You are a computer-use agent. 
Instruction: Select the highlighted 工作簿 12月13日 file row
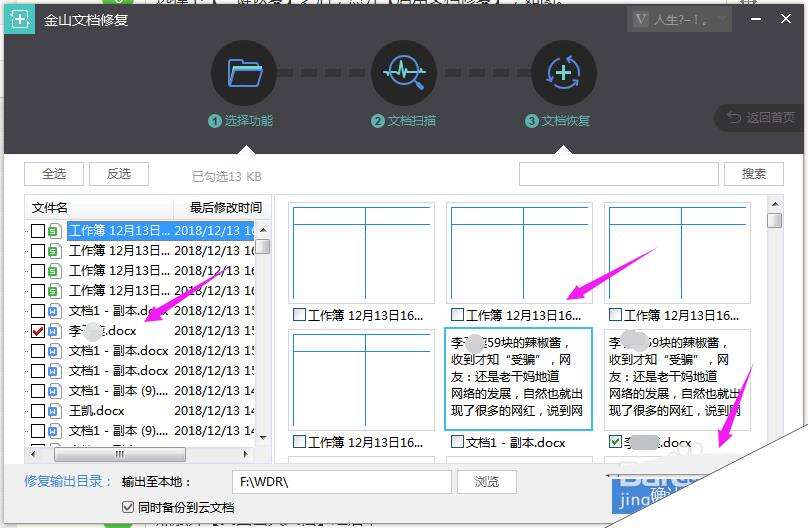pyautogui.click(x=161, y=231)
